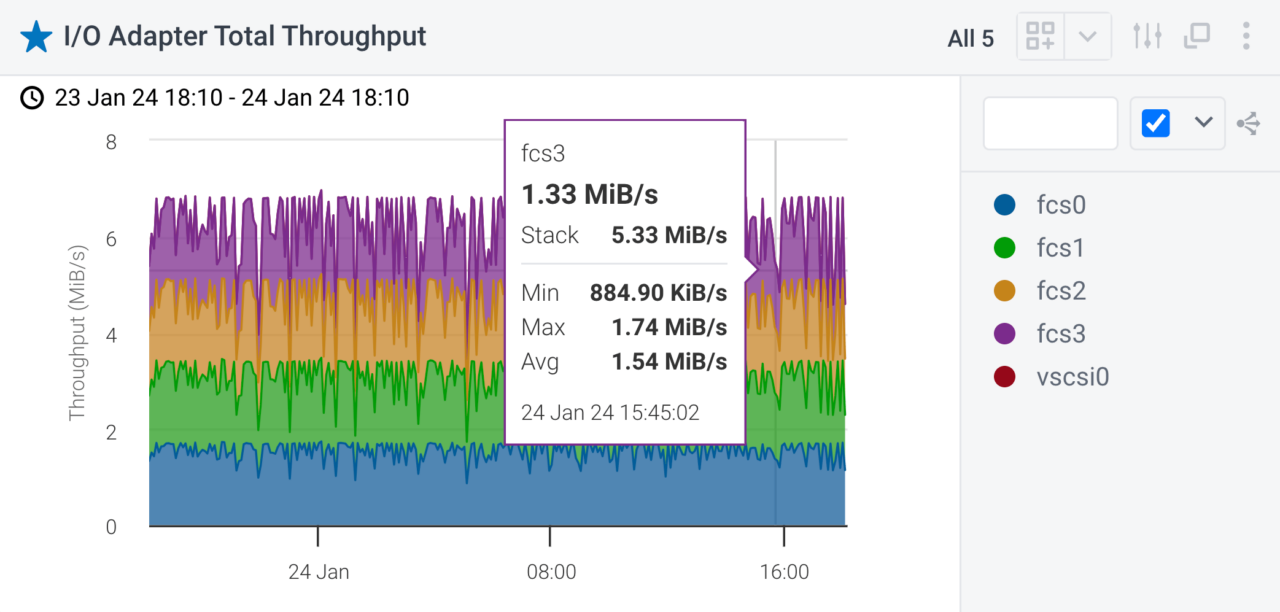Expand the dropdown next to add widget

click(1088, 38)
